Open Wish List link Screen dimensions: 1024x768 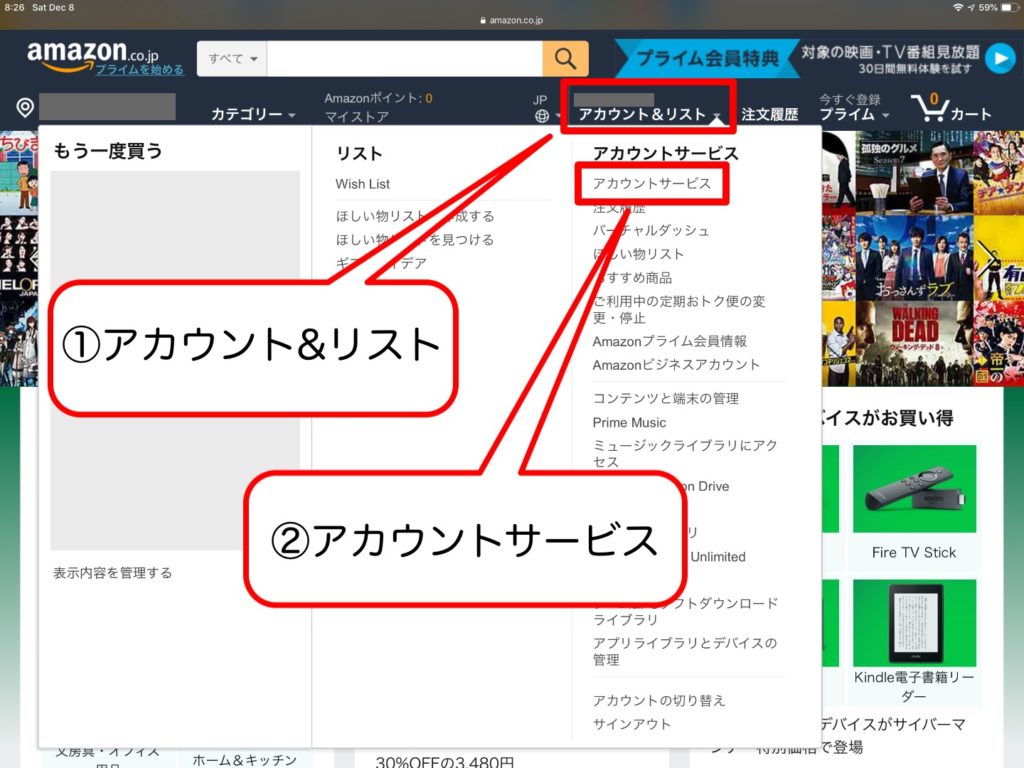(363, 184)
